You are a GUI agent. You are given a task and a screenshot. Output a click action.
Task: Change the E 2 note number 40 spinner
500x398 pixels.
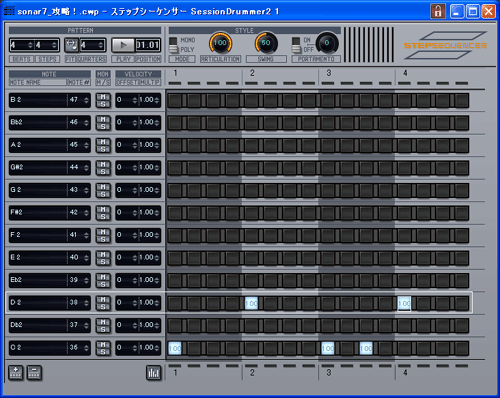click(86, 258)
